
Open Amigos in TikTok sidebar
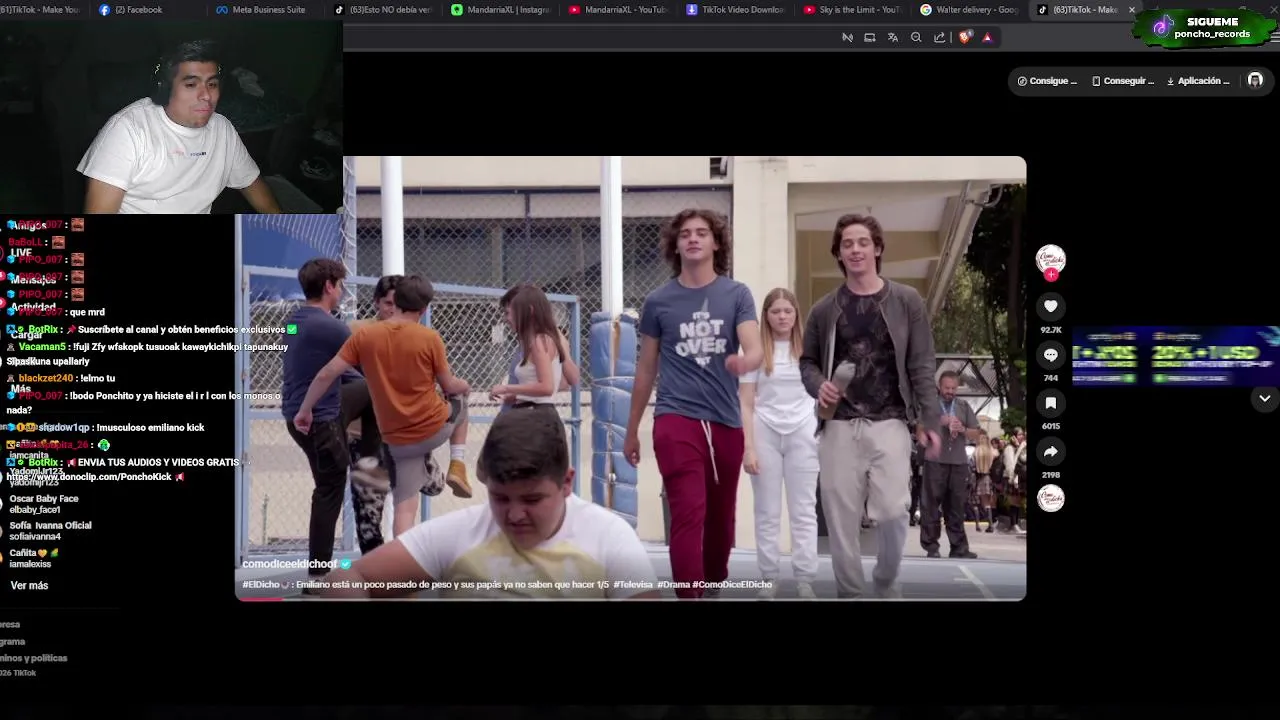[29, 226]
